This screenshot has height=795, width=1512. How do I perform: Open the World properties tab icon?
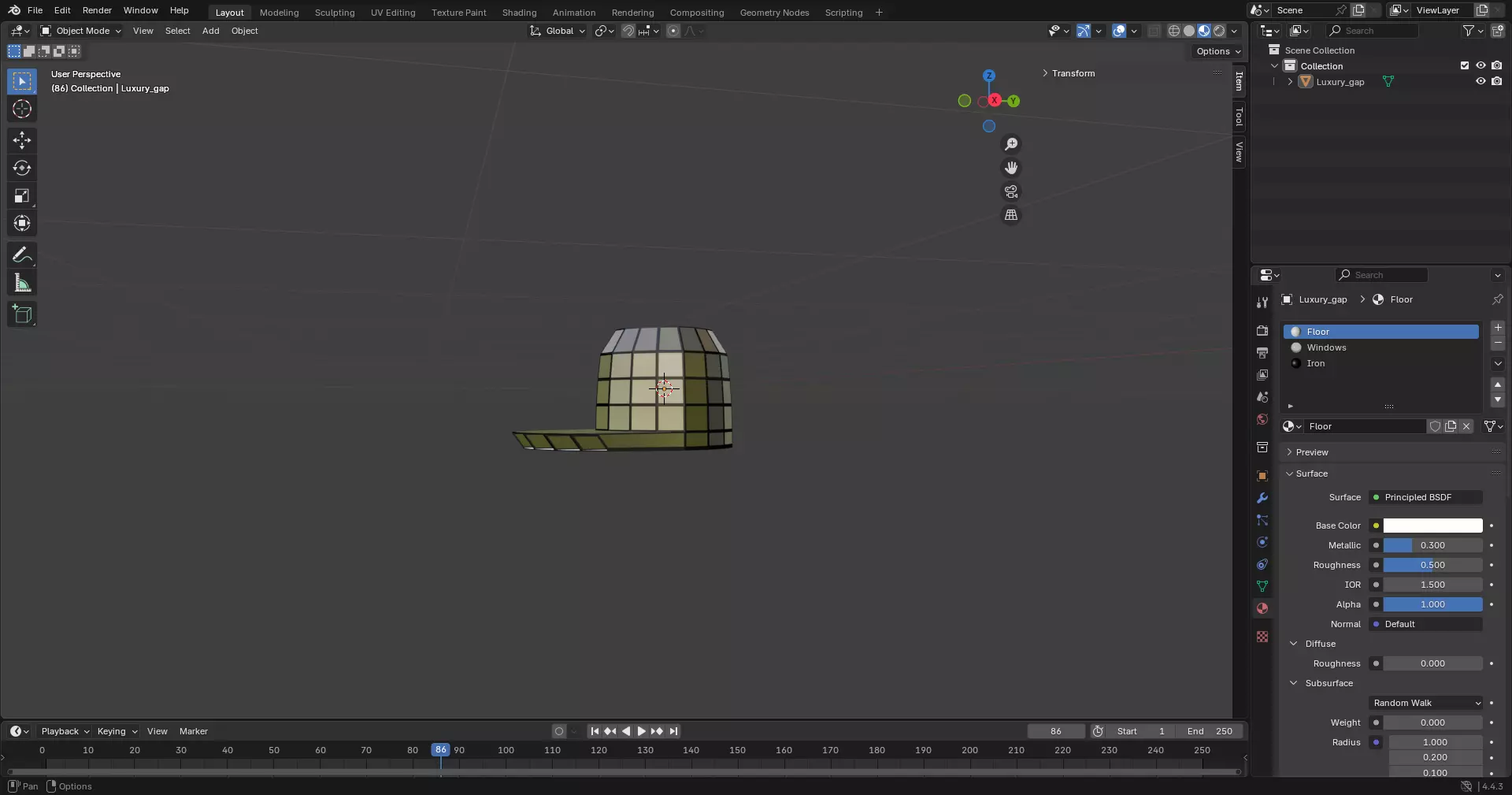pyautogui.click(x=1262, y=419)
